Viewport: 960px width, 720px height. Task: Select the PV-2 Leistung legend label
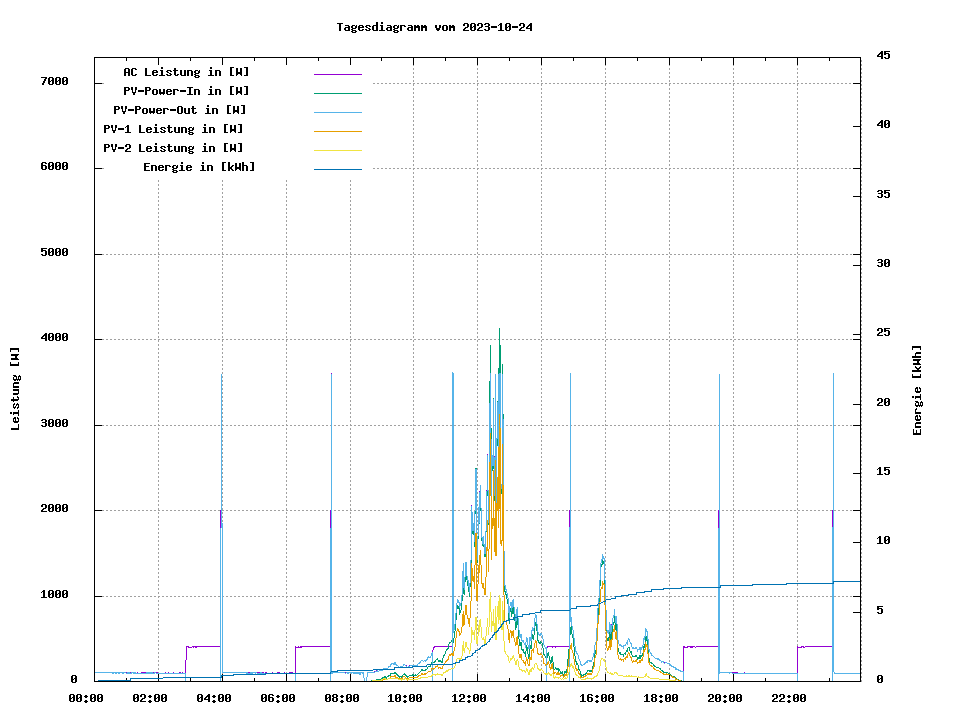pyautogui.click(x=174, y=148)
